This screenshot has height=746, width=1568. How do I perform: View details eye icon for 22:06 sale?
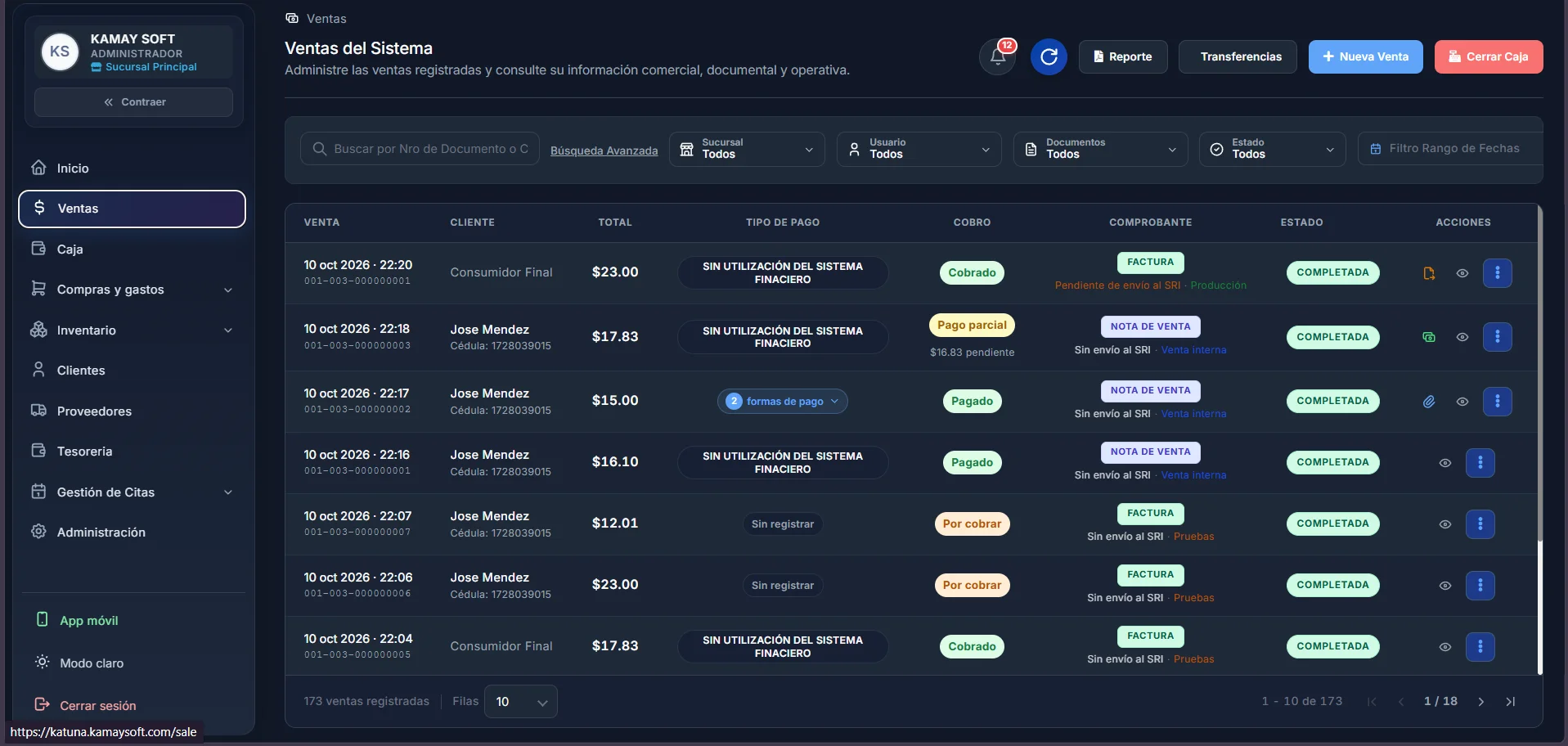click(1445, 586)
